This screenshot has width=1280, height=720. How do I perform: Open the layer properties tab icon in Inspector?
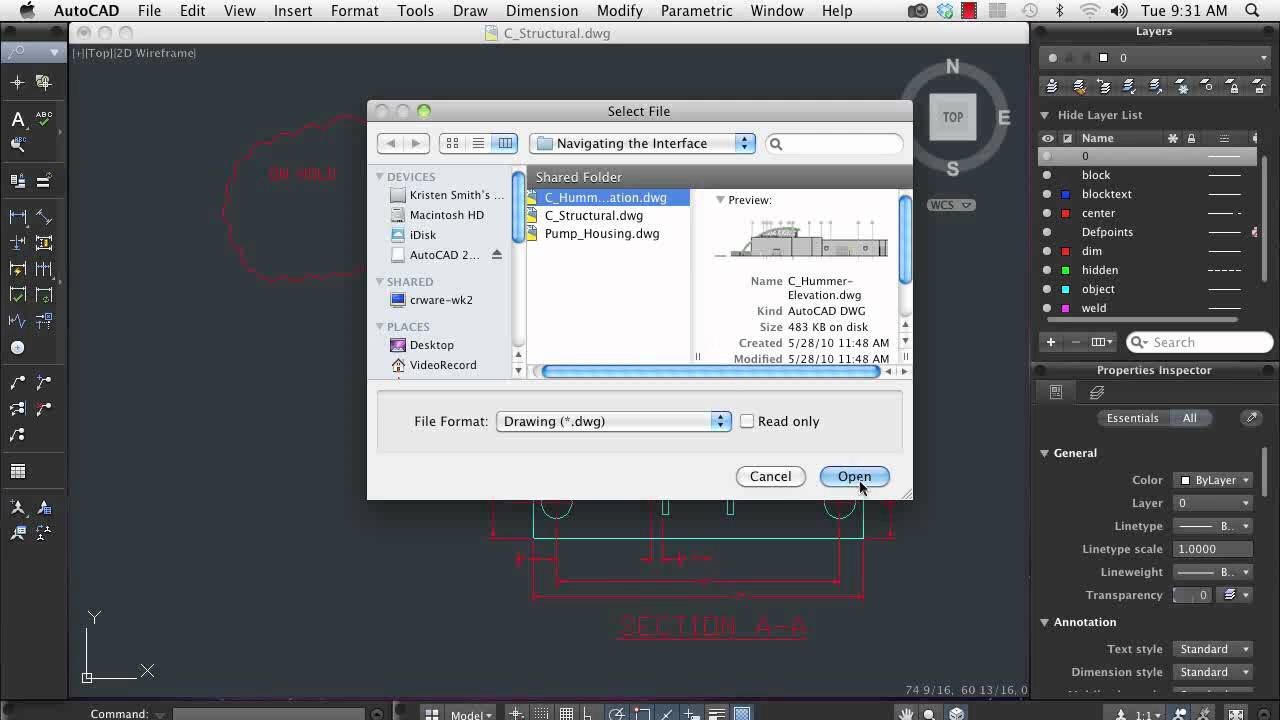coord(1097,393)
